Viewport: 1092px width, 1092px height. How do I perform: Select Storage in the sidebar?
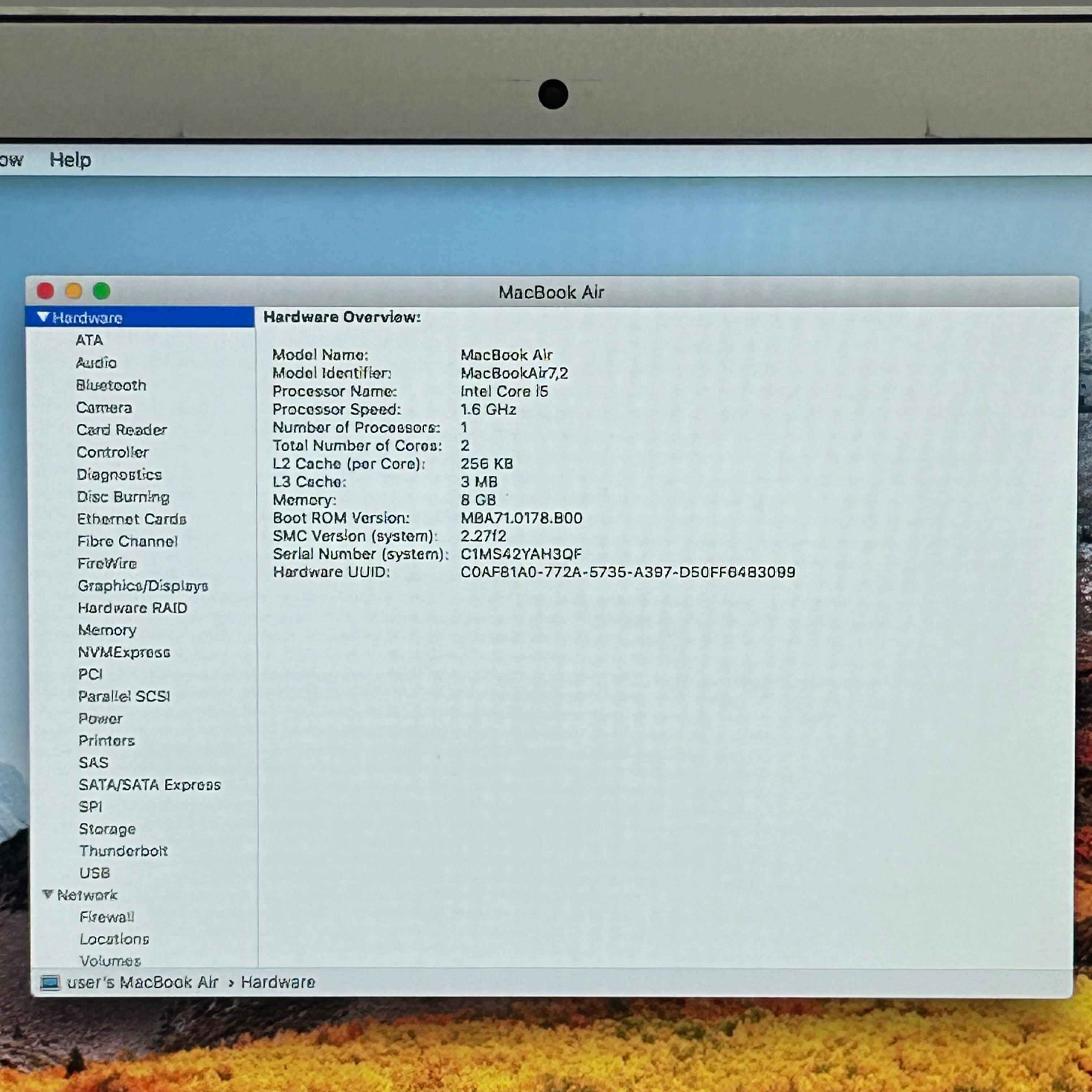[x=107, y=829]
